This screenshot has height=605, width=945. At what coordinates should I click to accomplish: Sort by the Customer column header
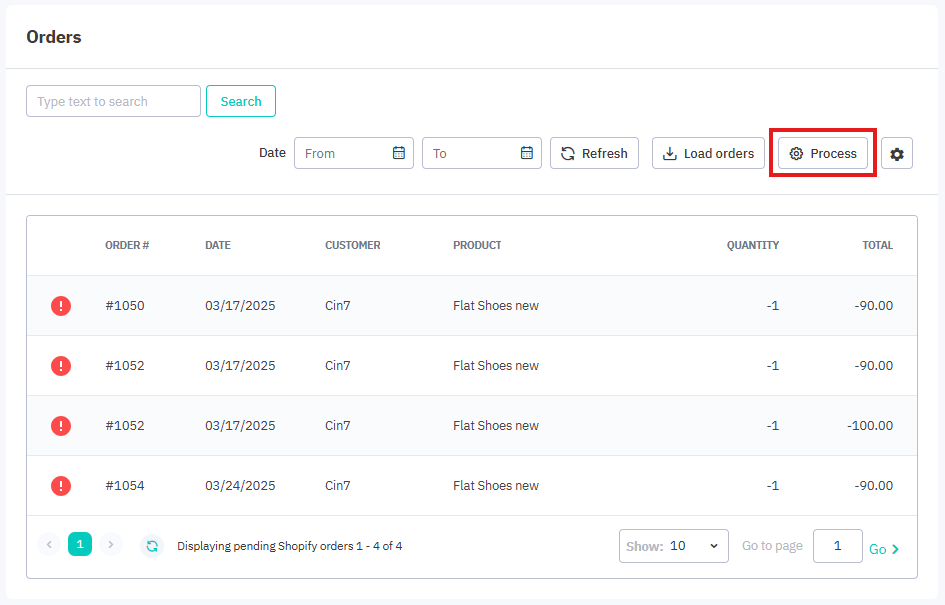coord(352,245)
